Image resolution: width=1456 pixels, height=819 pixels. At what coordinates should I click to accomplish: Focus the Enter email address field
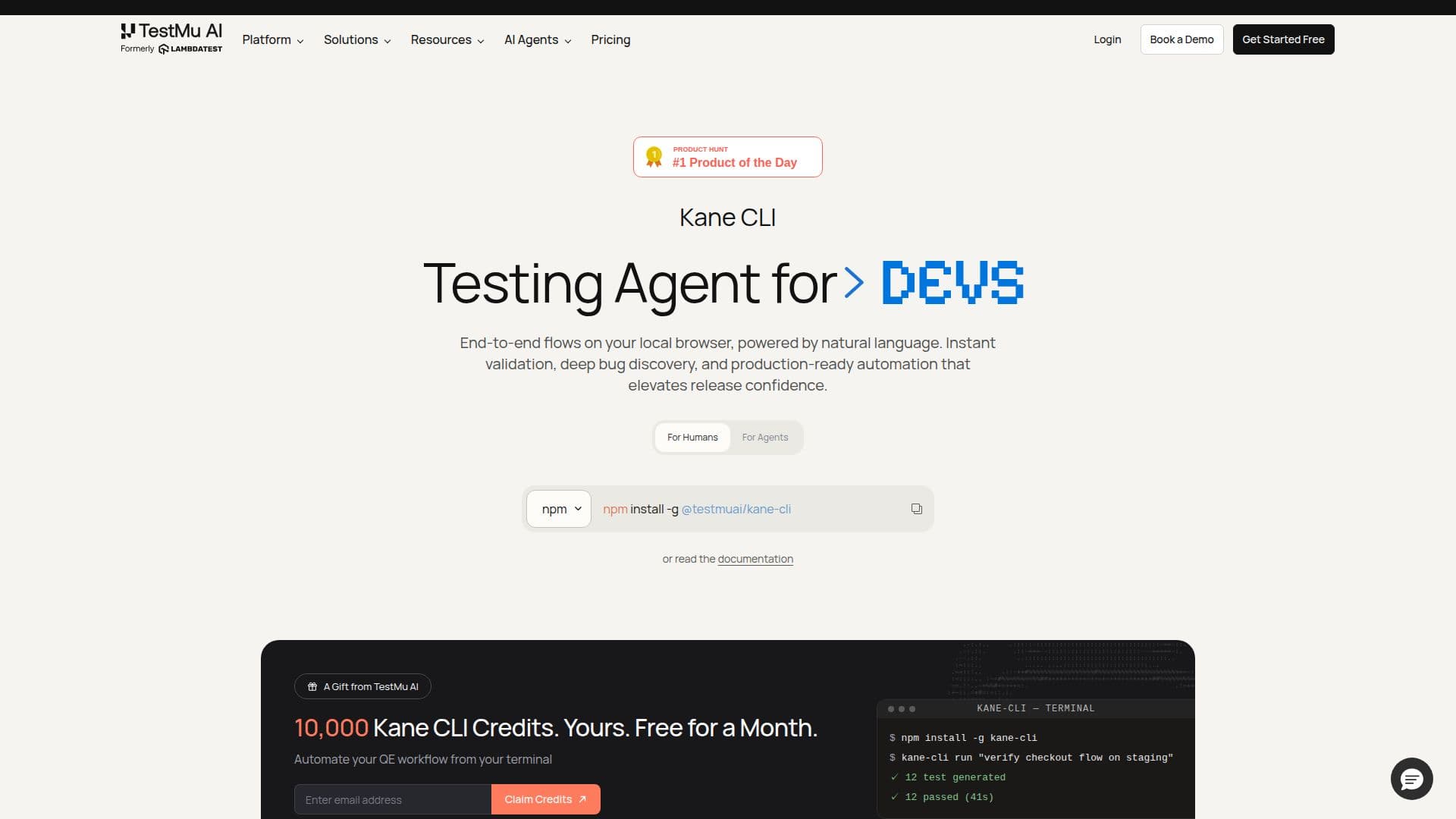[x=393, y=799]
